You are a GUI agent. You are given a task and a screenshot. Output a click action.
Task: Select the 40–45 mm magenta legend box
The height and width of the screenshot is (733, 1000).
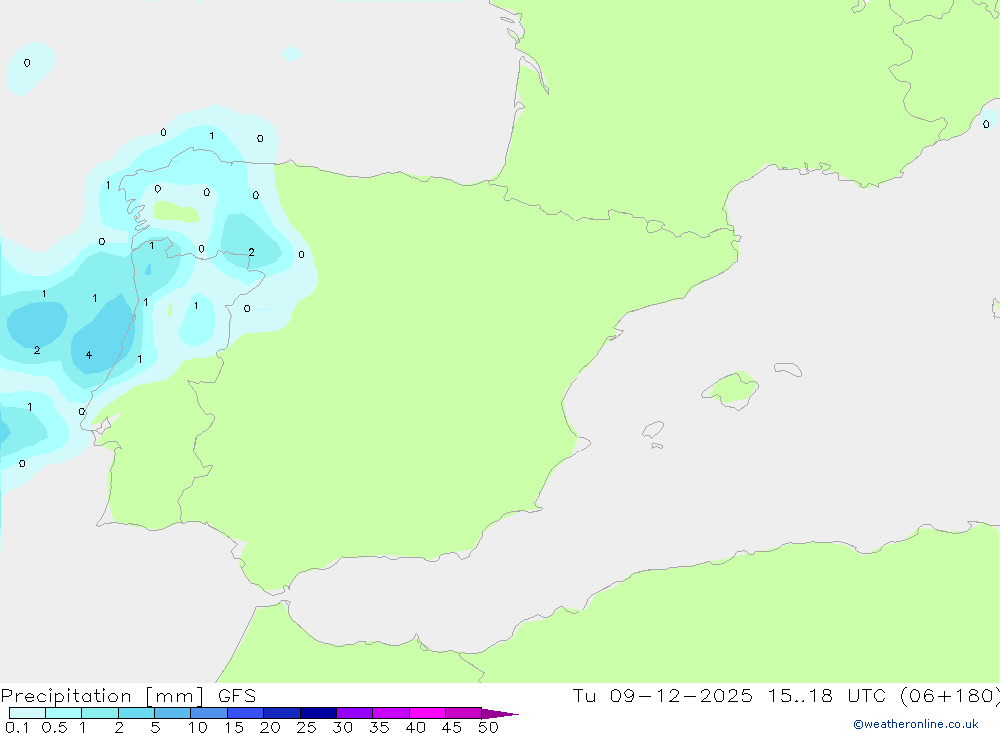click(427, 713)
